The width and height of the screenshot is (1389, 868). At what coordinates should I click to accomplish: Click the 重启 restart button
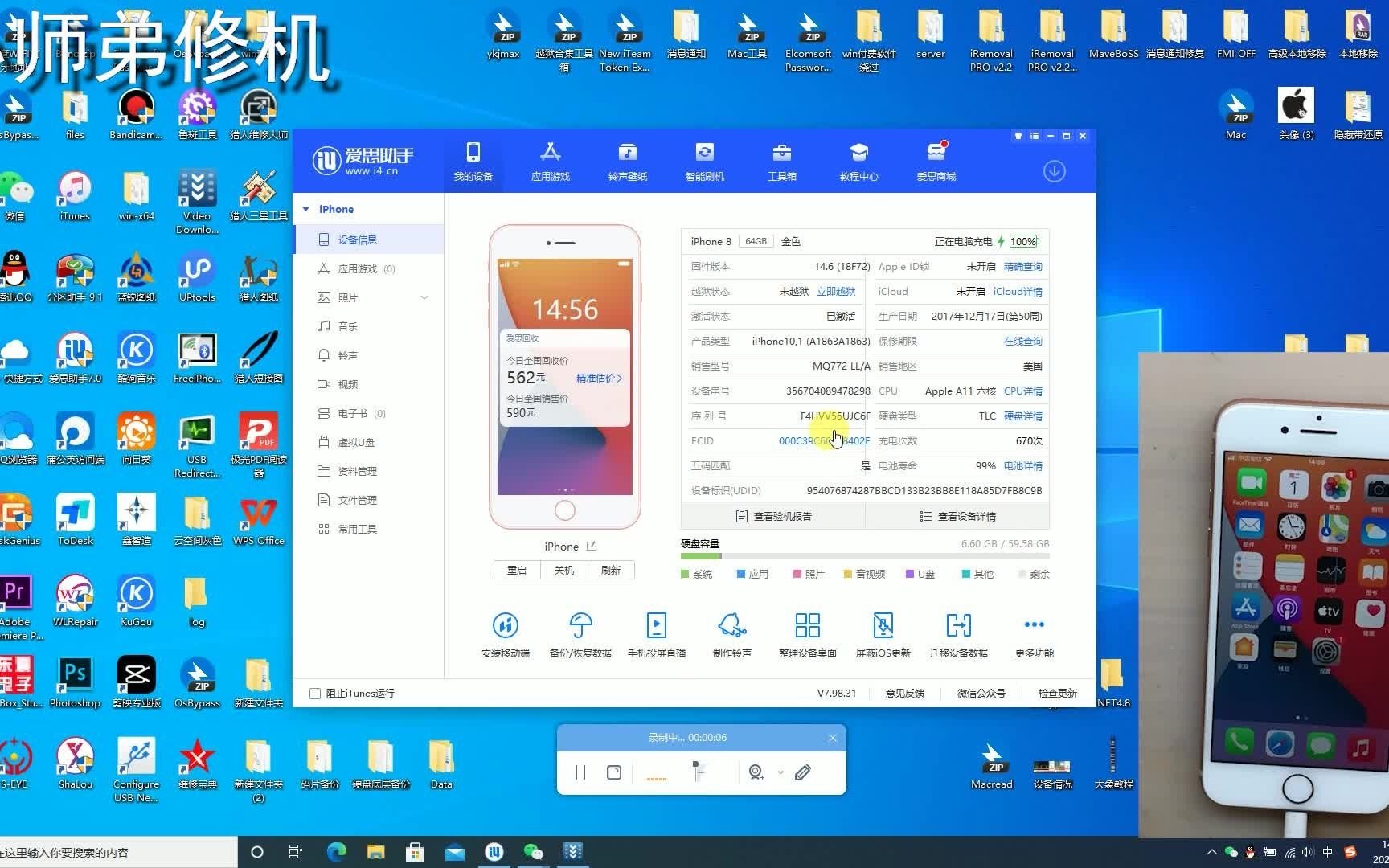(517, 570)
